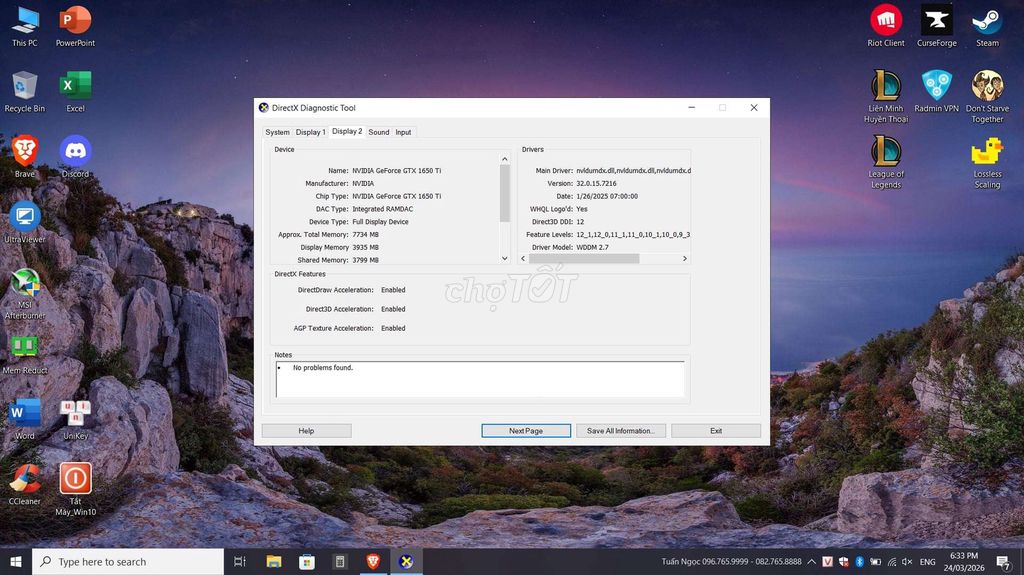Open the taskbar clock and date

coord(963,561)
